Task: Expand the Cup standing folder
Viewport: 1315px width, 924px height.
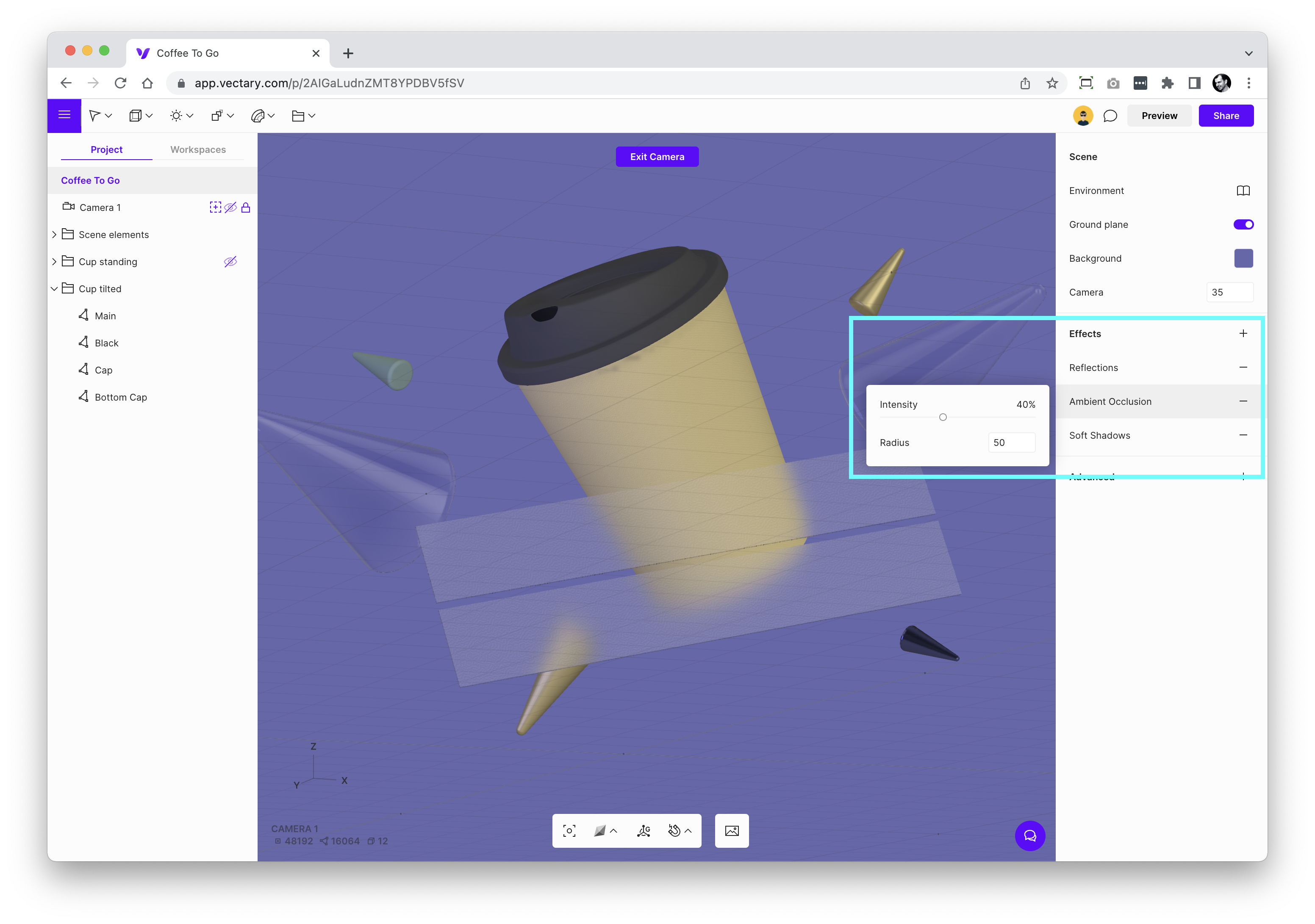Action: (x=54, y=262)
